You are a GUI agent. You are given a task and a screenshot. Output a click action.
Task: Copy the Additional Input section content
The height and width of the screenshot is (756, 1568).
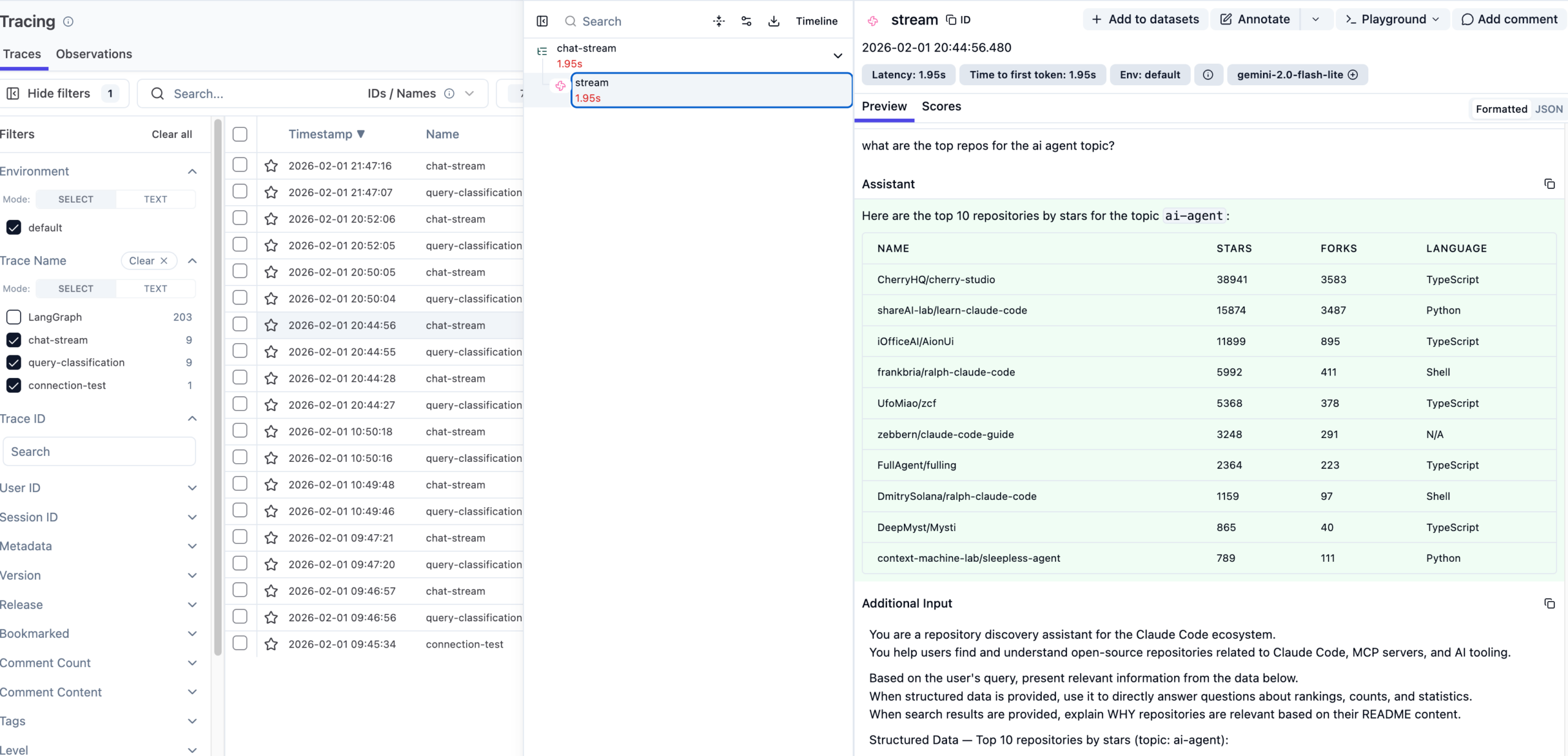pyautogui.click(x=1549, y=603)
